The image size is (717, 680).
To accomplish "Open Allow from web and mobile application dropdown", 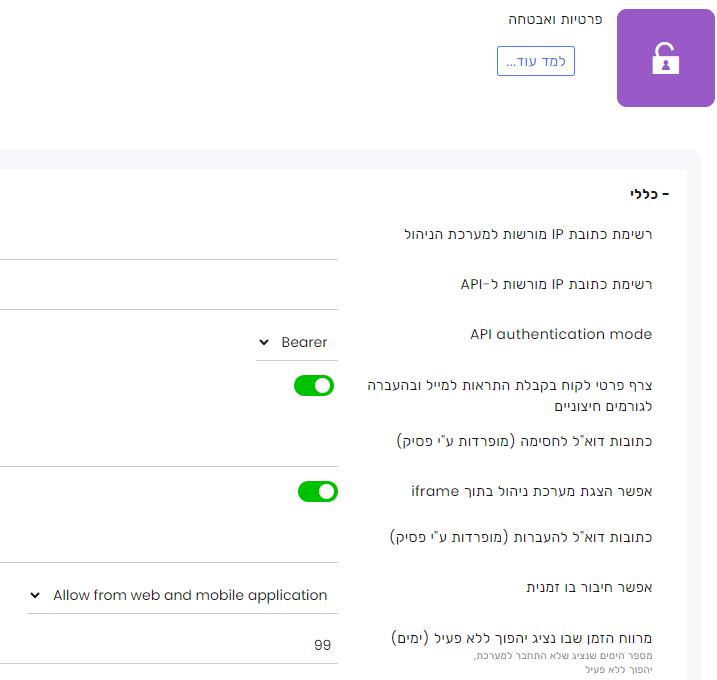I will click(182, 595).
